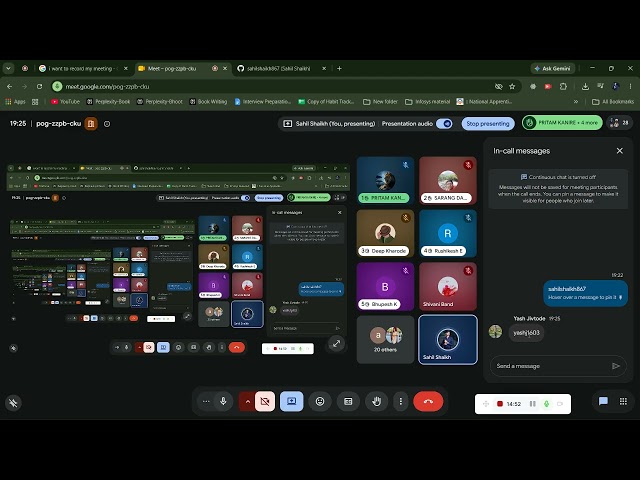Screen dimensions: 640x480
Task: Click the red recorder extension icon in toolbar
Action: pos(548,87)
